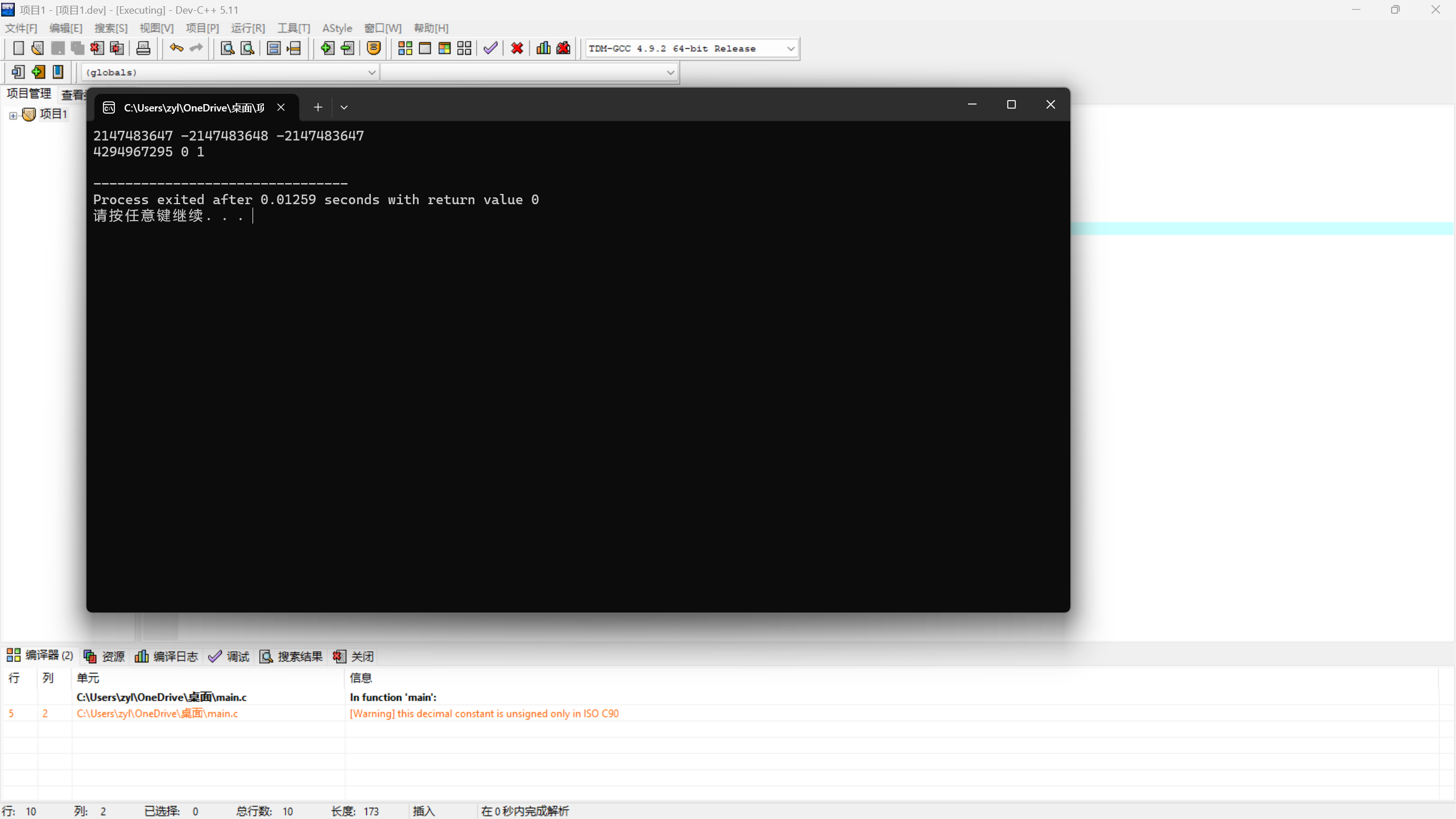Select the ISO C90 warning row
The image size is (1456, 819).
pos(483,713)
